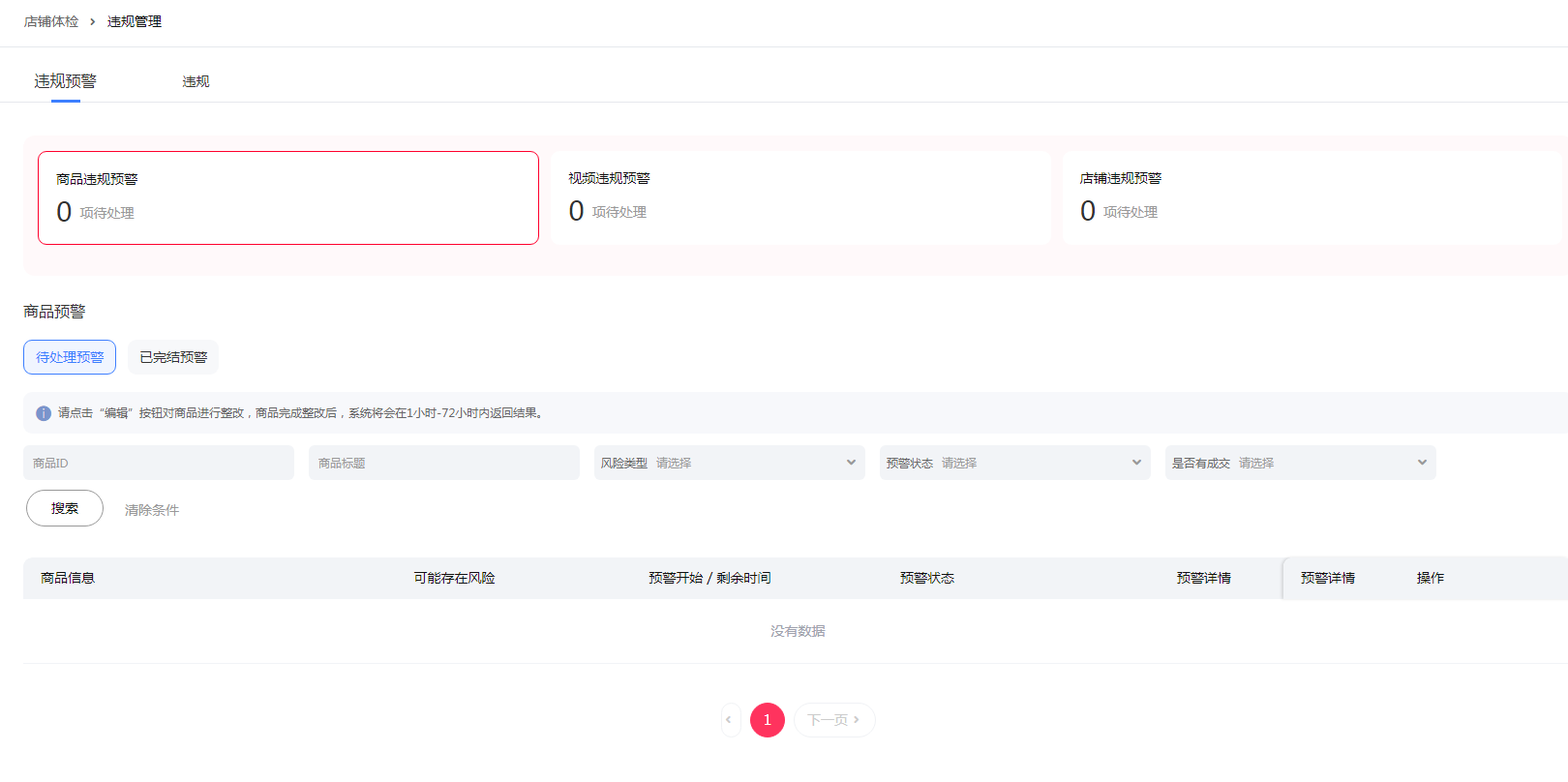The height and width of the screenshot is (782, 1568).
Task: Select the 店铺违规预警 card
Action: (x=1312, y=197)
